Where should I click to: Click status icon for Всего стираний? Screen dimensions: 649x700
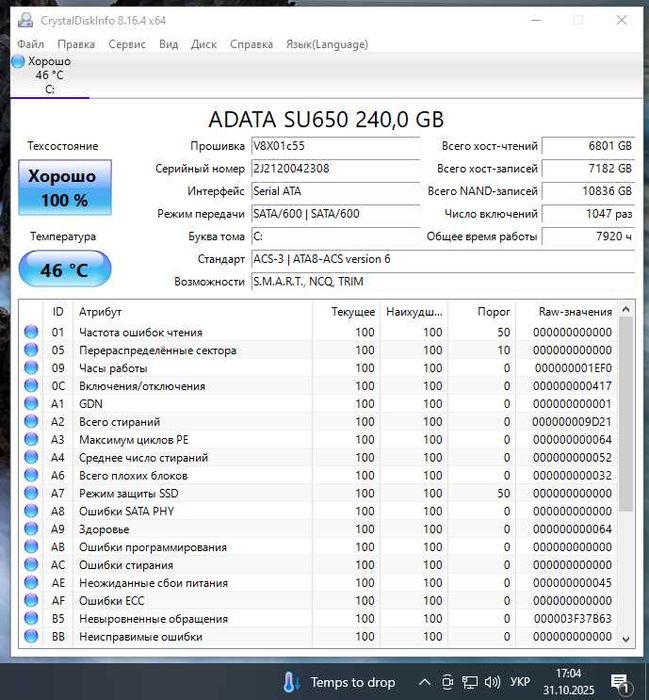point(31,421)
